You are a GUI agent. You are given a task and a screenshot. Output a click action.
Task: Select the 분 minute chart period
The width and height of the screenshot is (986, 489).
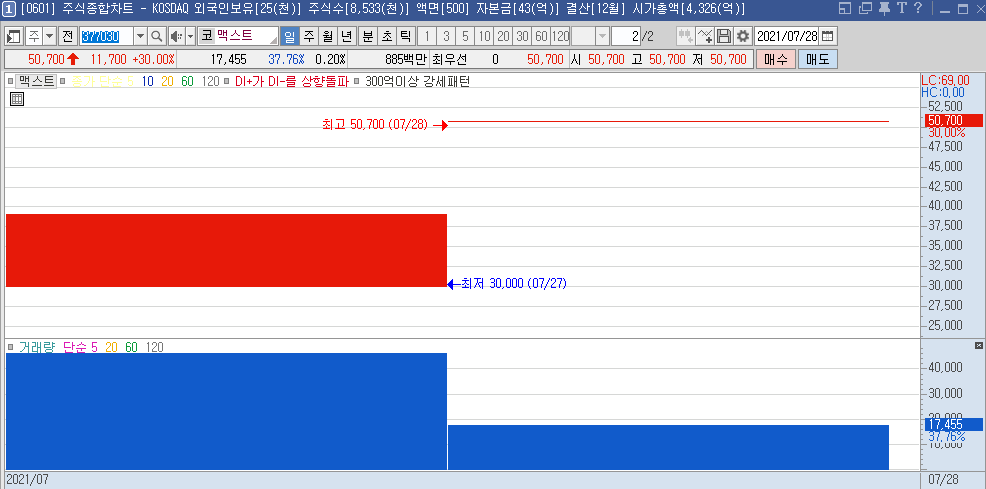click(367, 36)
